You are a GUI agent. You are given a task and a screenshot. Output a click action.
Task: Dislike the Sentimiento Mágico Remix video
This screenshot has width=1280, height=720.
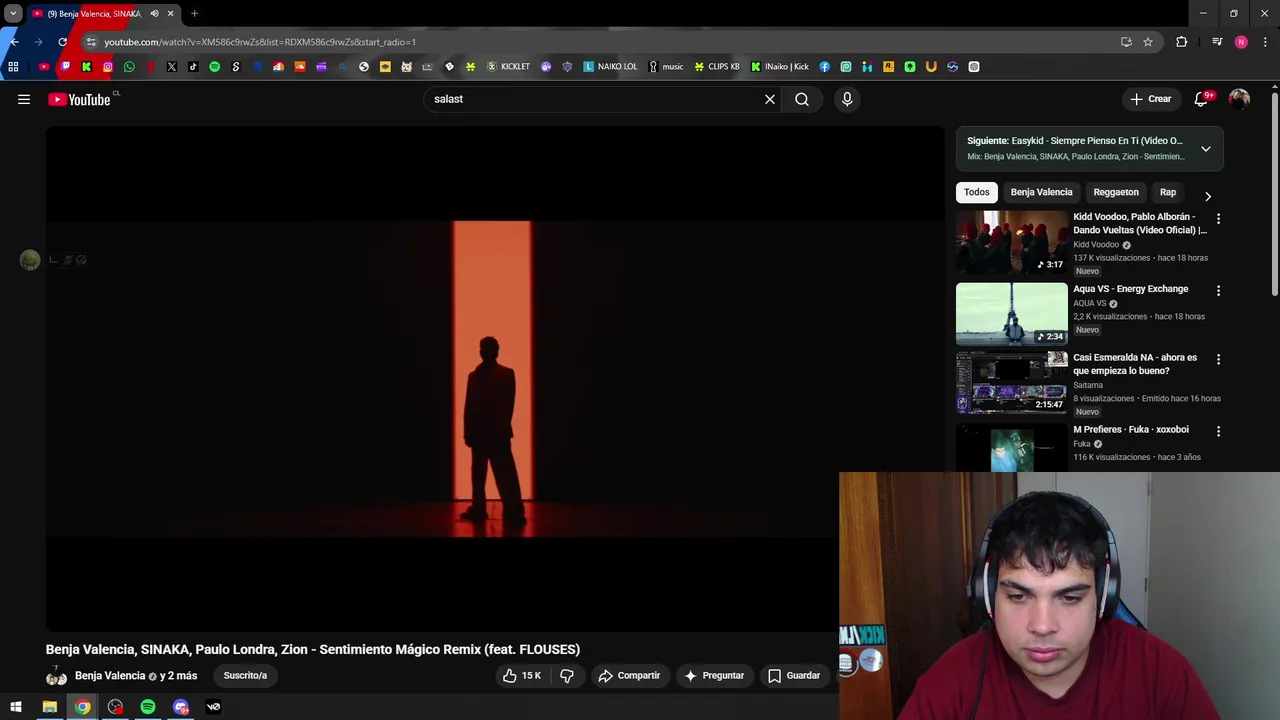point(567,676)
